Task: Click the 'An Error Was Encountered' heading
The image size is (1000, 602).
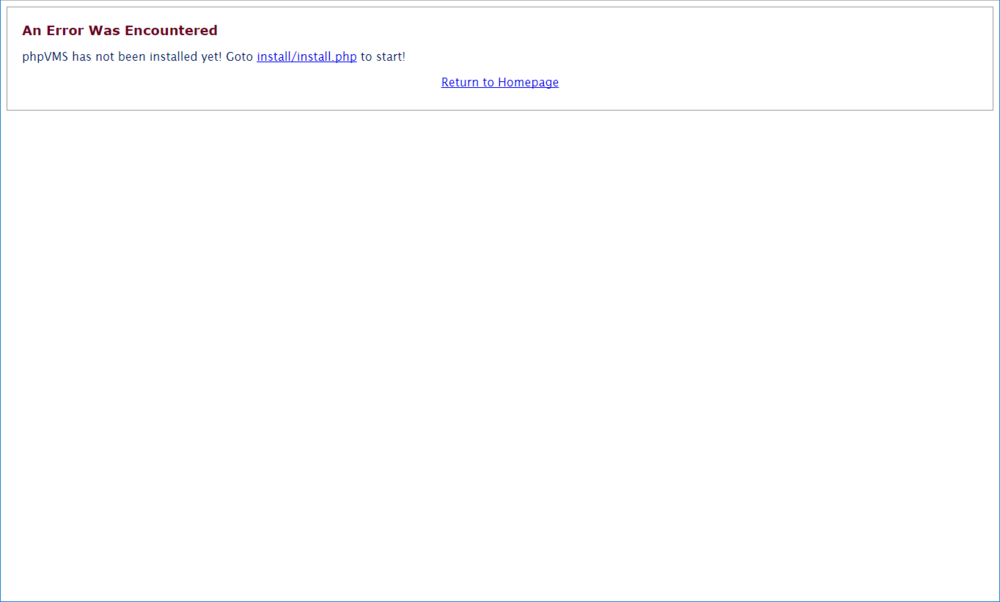Action: coord(119,31)
